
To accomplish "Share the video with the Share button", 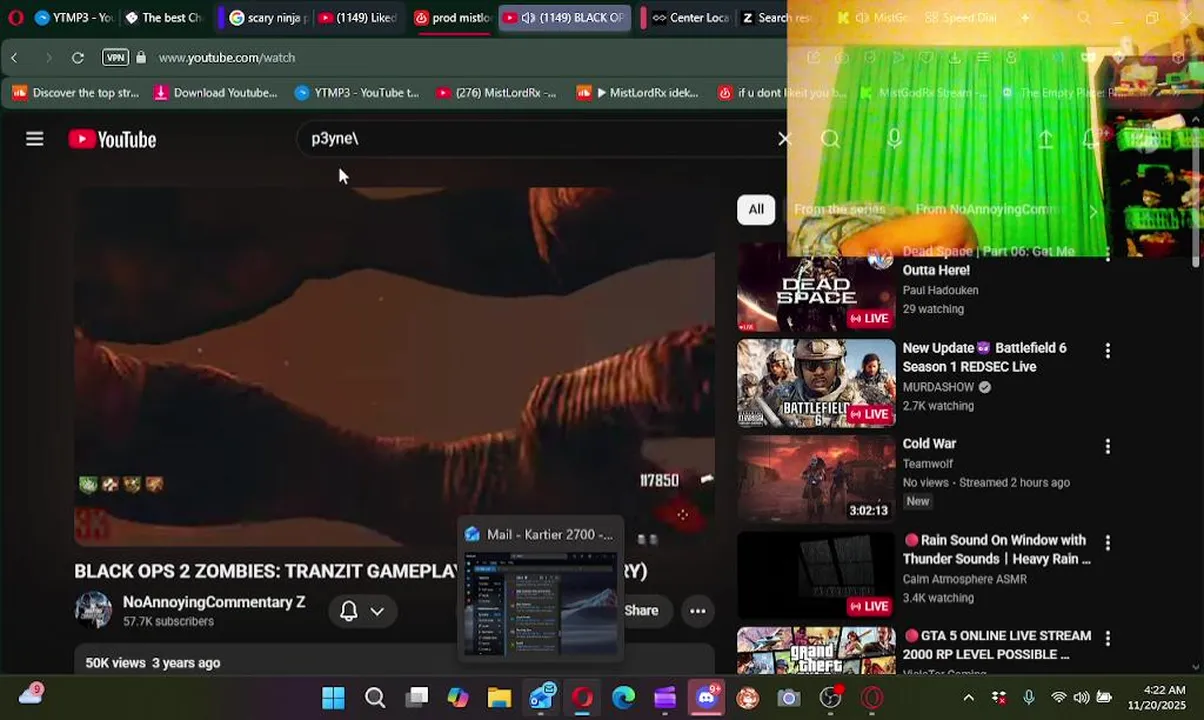I will 641,611.
